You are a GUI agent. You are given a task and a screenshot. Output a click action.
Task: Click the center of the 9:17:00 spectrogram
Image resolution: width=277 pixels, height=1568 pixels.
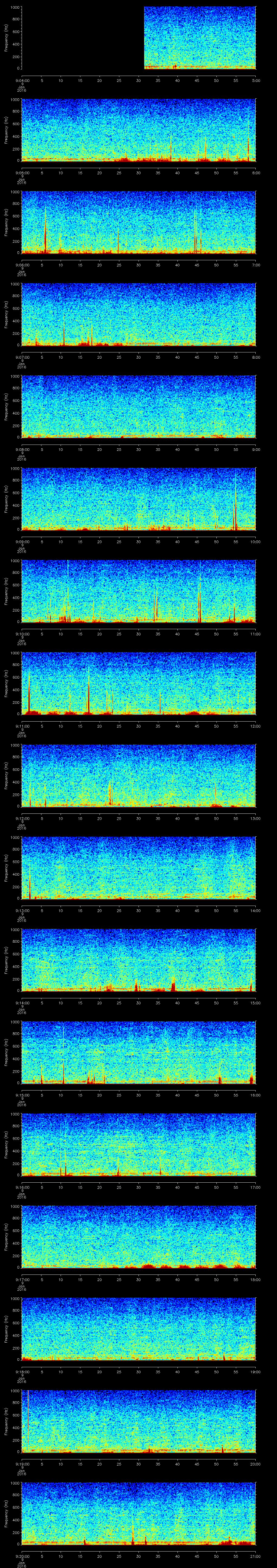[139, 1236]
